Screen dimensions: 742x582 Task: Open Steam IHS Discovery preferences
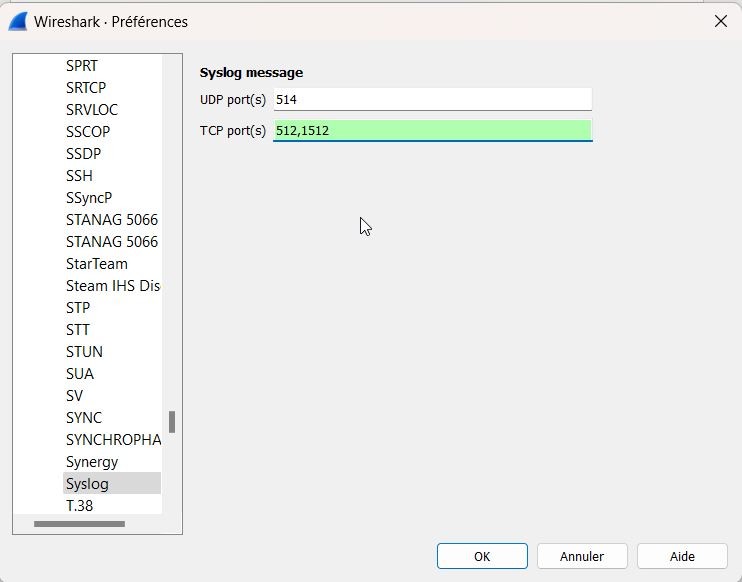(113, 286)
